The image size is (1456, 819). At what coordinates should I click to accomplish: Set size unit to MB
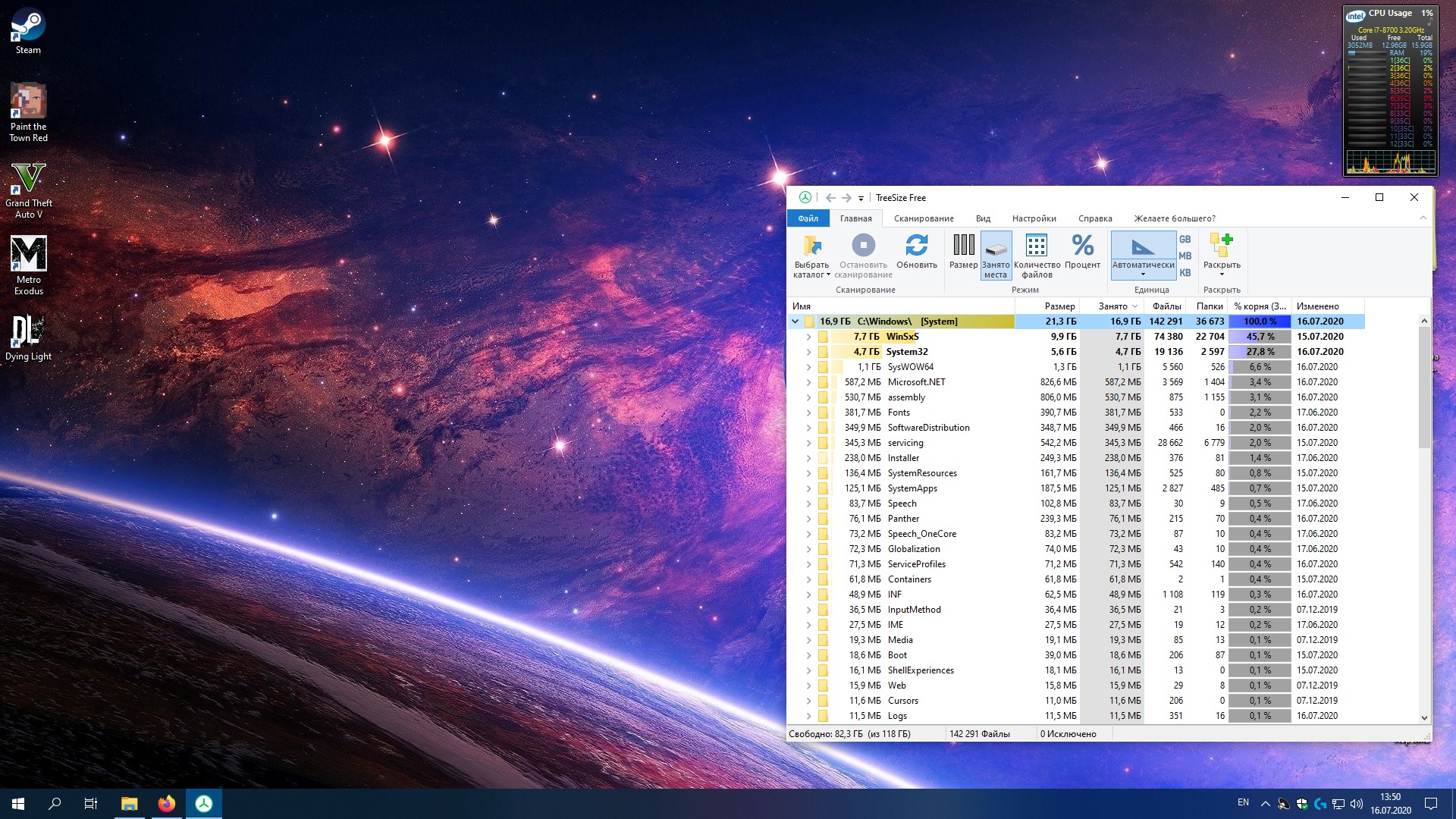1185,256
